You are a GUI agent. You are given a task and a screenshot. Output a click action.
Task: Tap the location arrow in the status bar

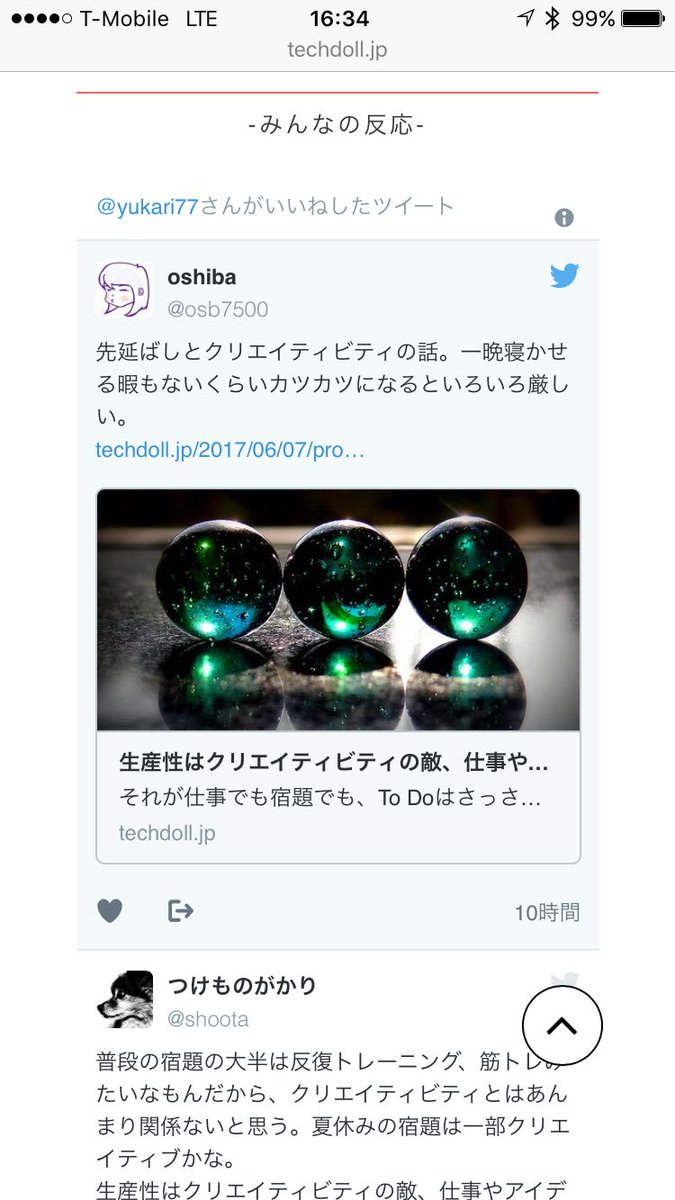(x=525, y=19)
